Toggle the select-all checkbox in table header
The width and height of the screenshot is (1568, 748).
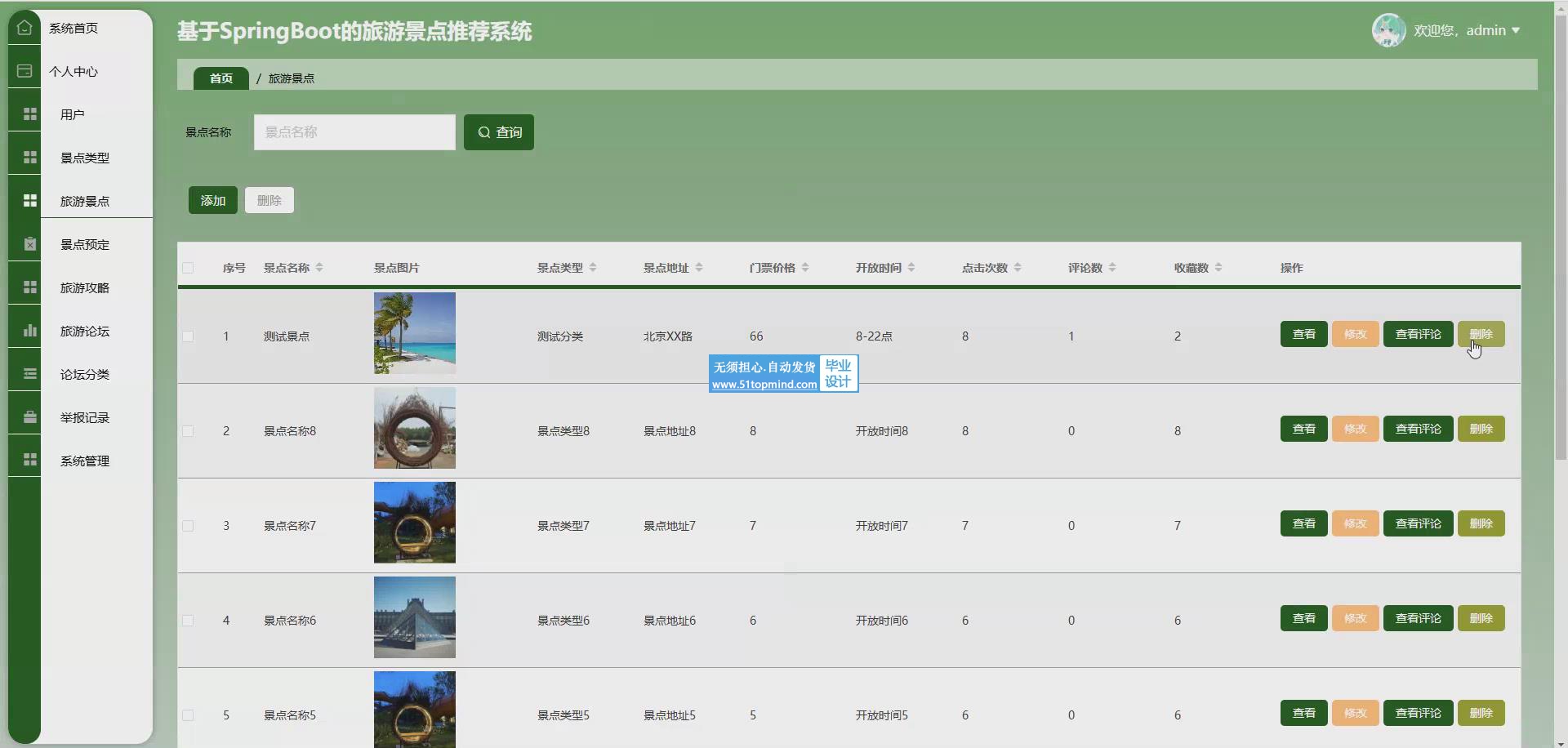pos(188,268)
